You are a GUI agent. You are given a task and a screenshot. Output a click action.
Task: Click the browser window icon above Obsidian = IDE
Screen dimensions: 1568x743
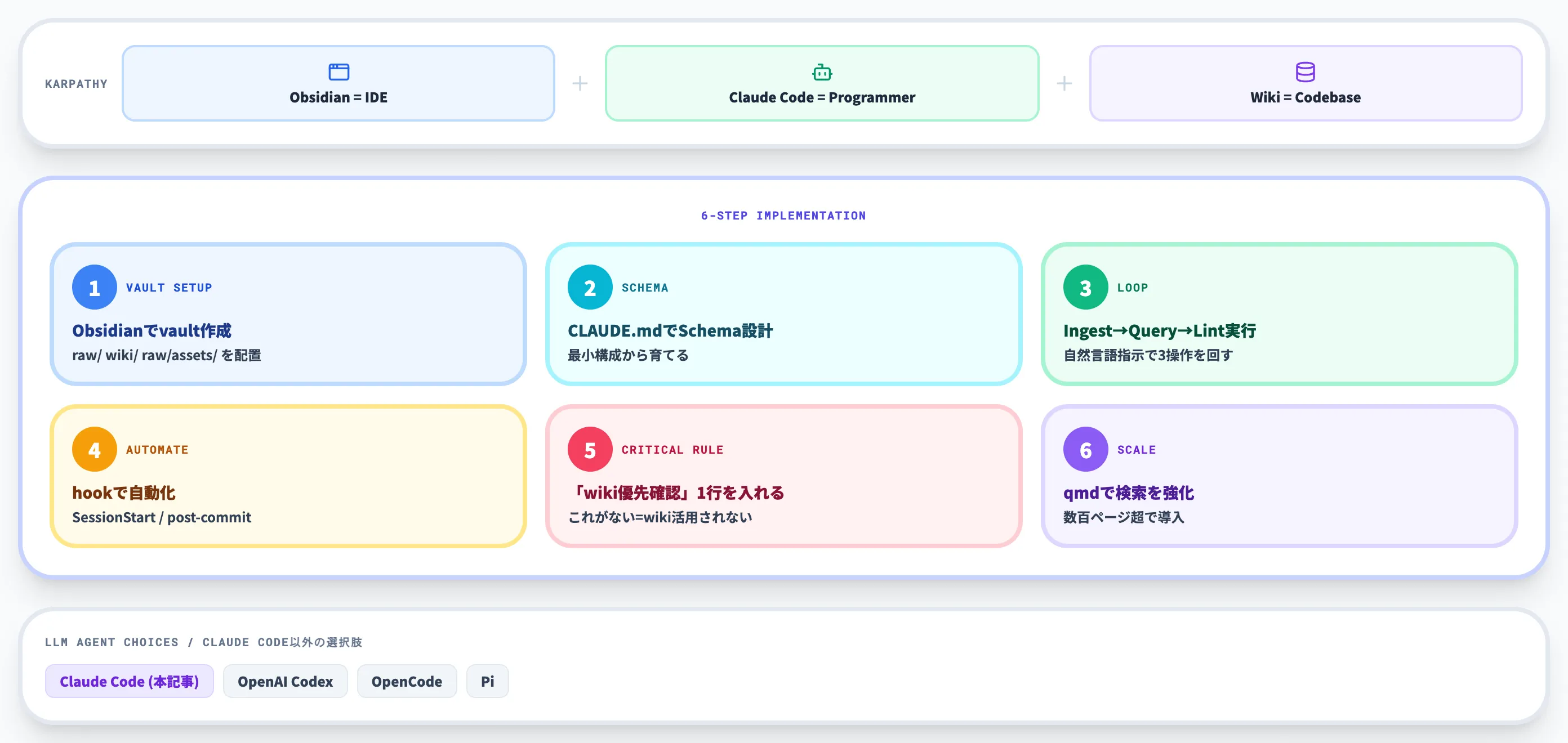338,72
